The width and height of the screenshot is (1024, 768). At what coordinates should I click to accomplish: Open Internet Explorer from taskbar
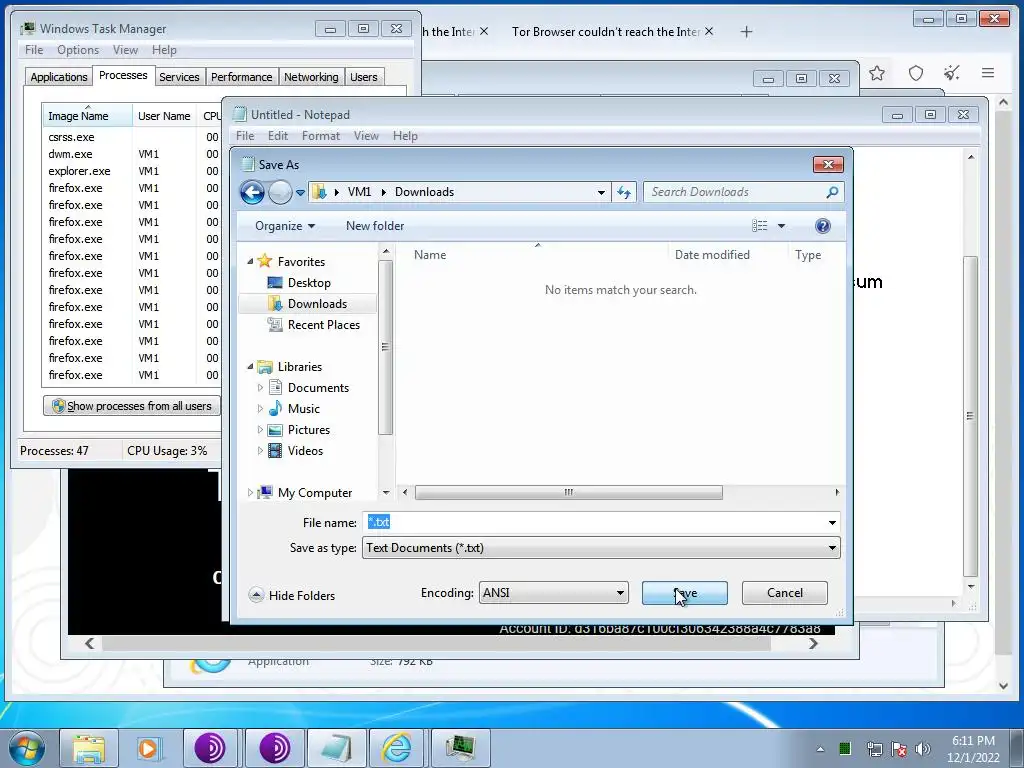point(397,748)
